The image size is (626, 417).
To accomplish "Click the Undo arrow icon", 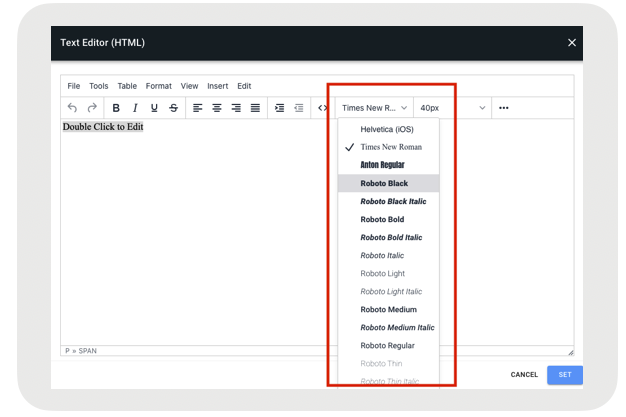I will [x=72, y=108].
